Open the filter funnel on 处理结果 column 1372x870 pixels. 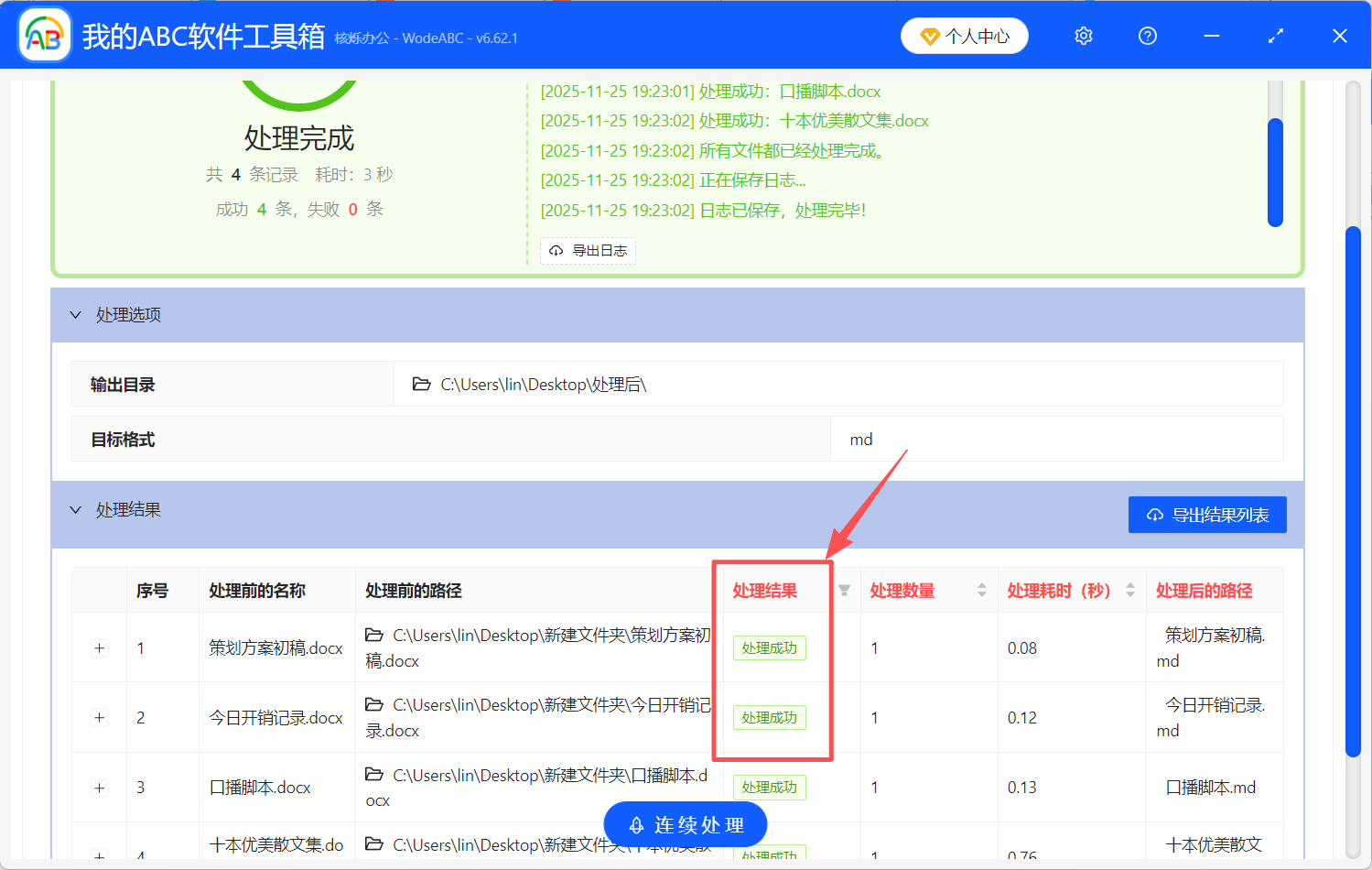coord(843,591)
